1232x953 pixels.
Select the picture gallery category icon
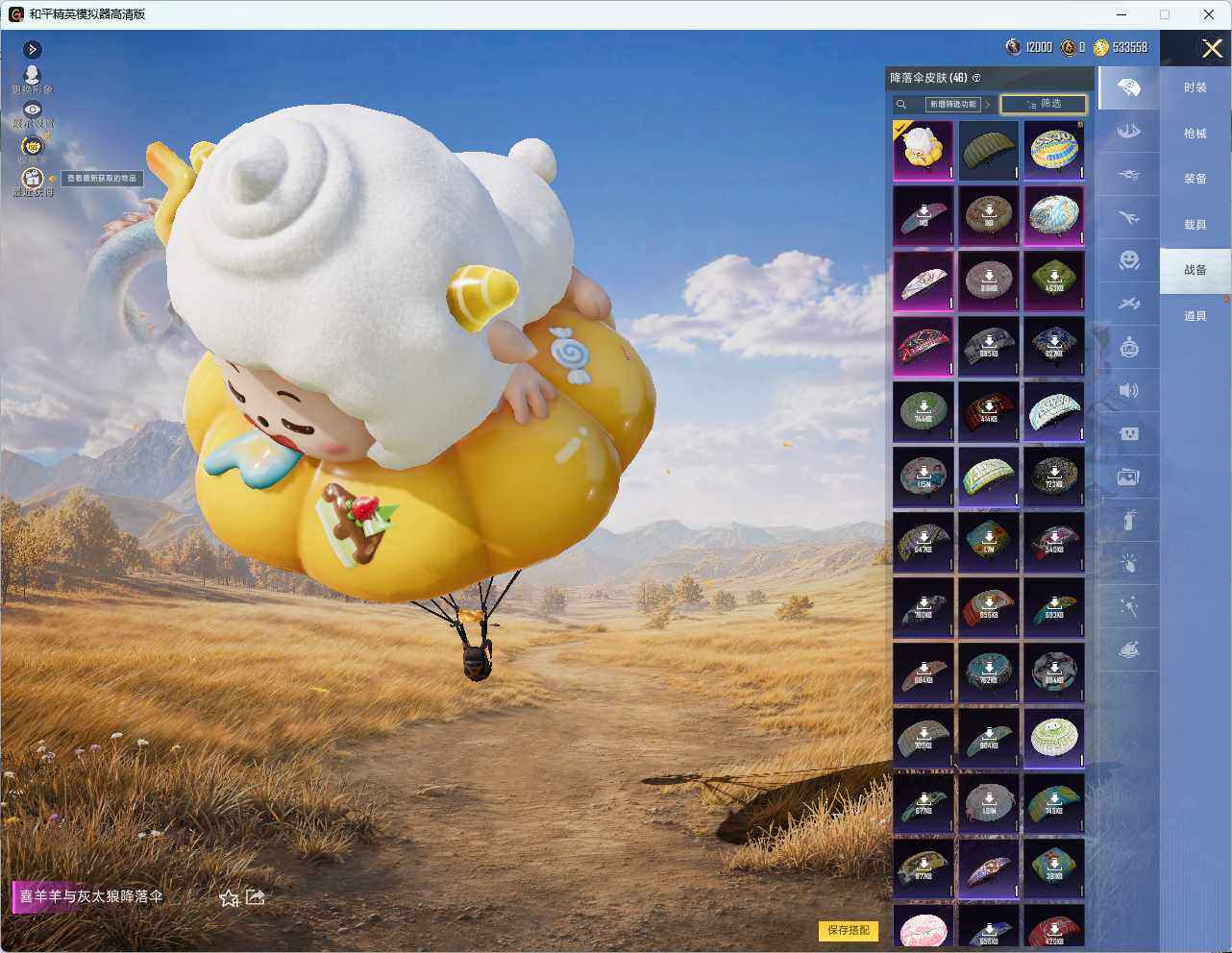pyautogui.click(x=1128, y=476)
